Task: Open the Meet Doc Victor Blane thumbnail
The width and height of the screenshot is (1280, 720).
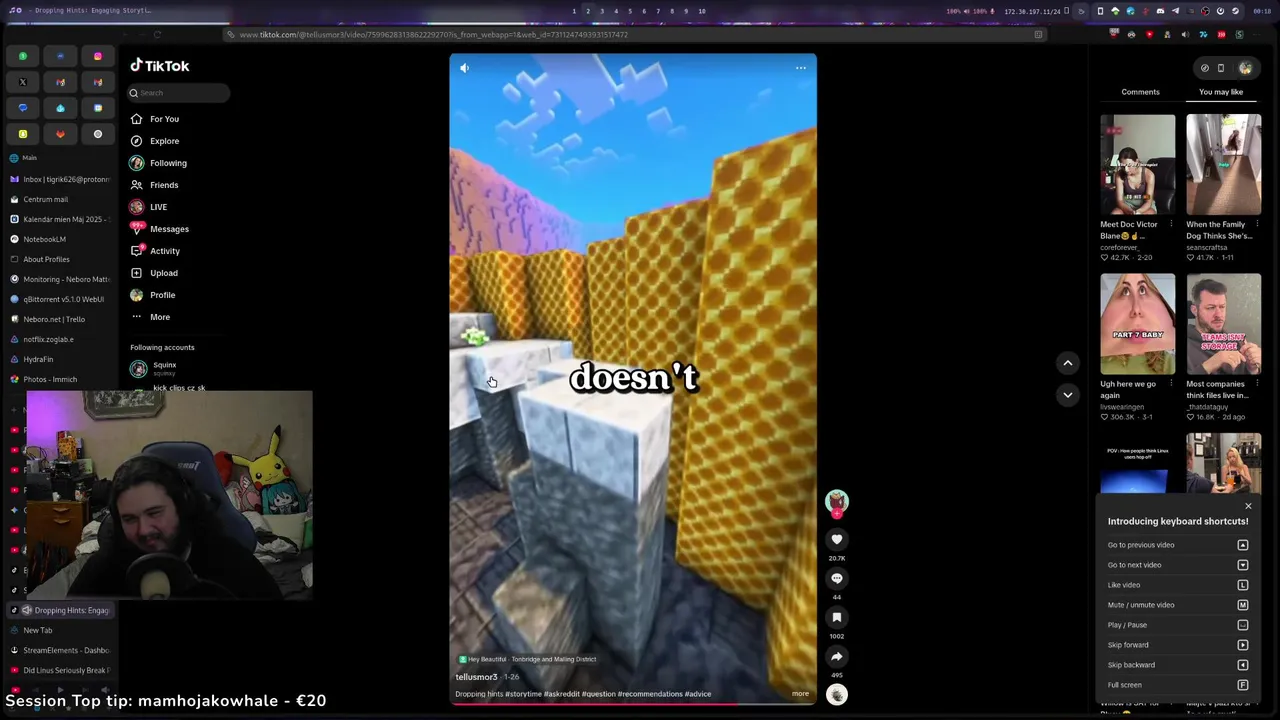Action: 1138,164
